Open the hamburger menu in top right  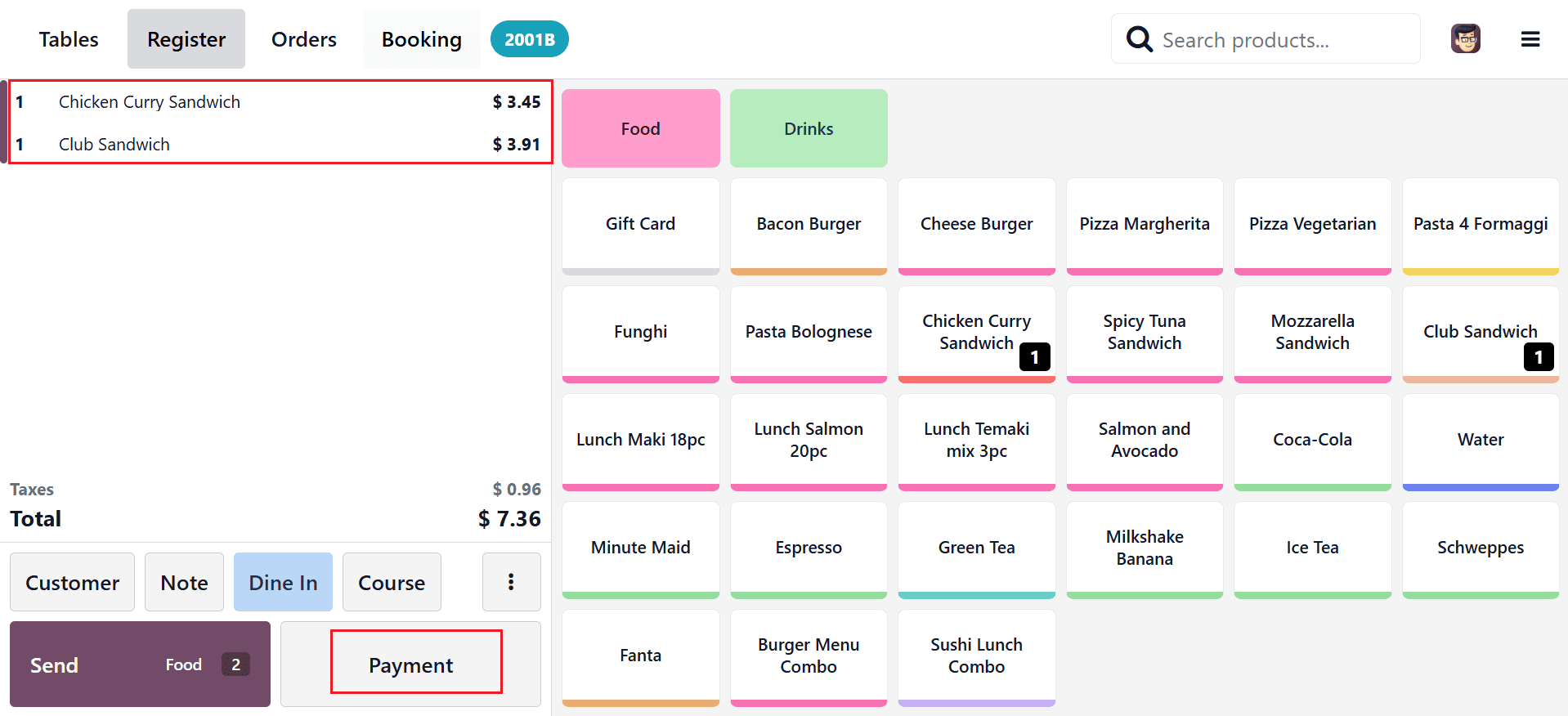1530,38
